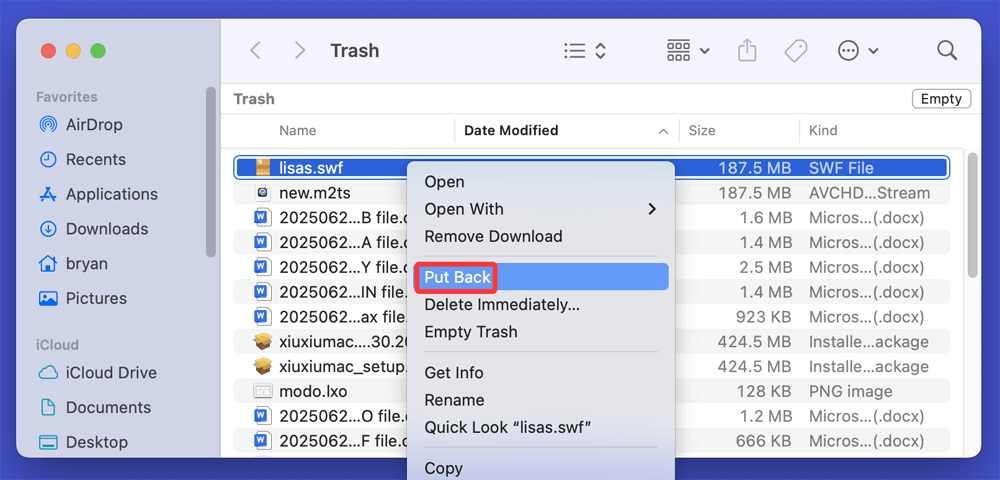Click the Word icon of the 1.6 MB file
Image resolution: width=1000 pixels, height=480 pixels.
262,217
